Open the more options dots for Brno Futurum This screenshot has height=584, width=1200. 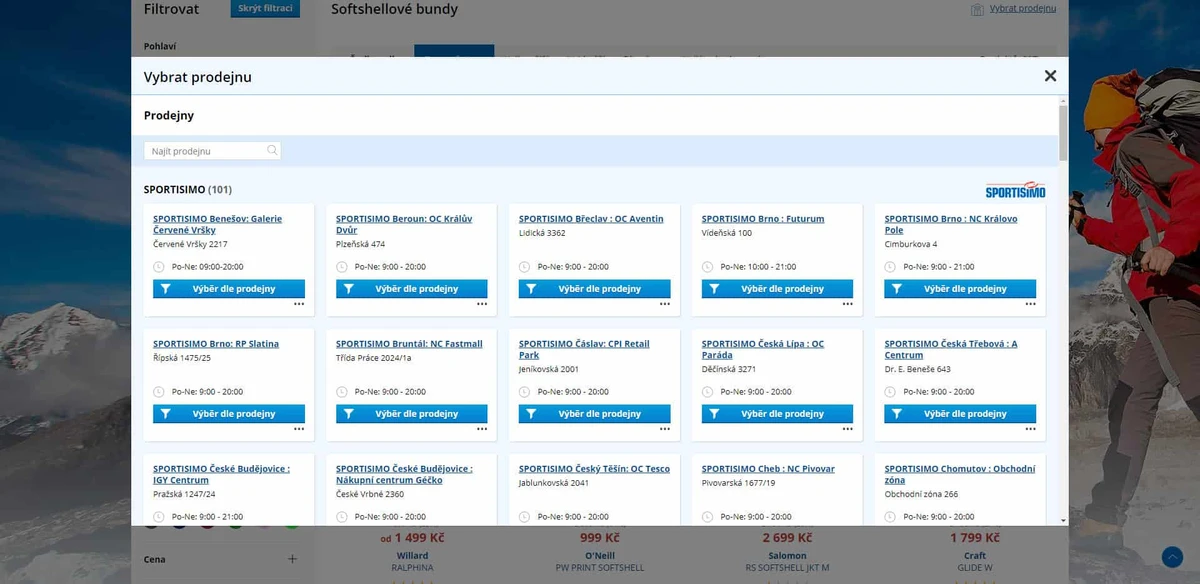point(848,304)
